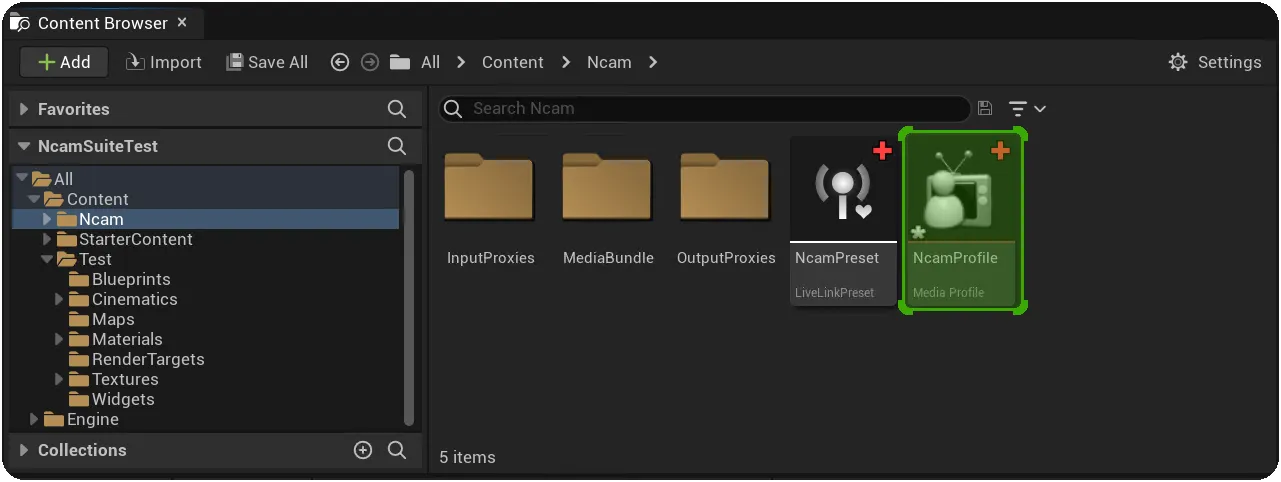
Task: Collapse the Content folder tree arrow
Action: coord(34,199)
